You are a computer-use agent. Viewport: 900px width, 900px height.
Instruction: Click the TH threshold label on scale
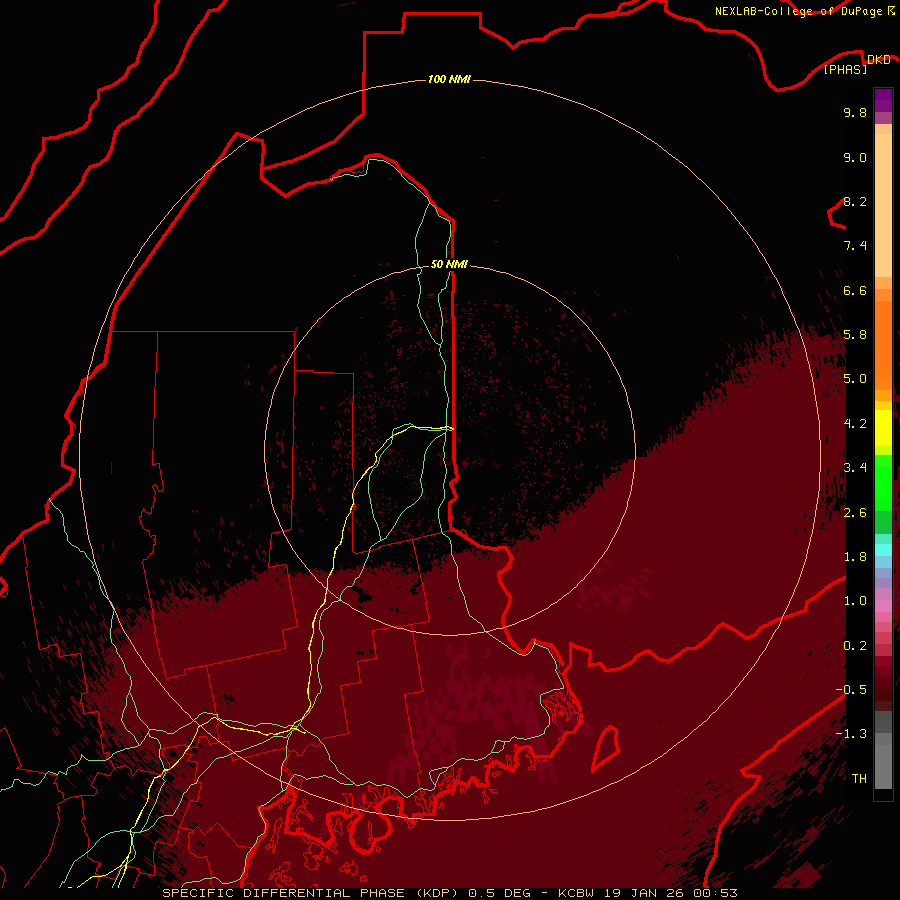(859, 779)
